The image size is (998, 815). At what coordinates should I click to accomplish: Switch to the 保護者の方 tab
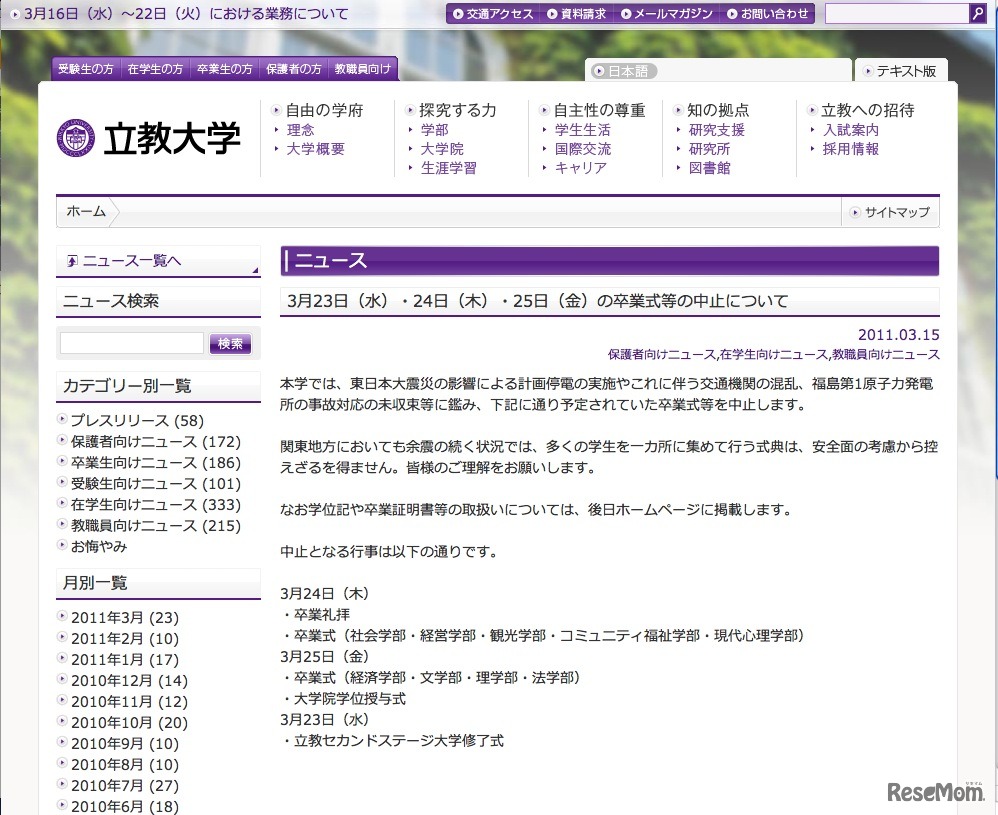tap(293, 69)
